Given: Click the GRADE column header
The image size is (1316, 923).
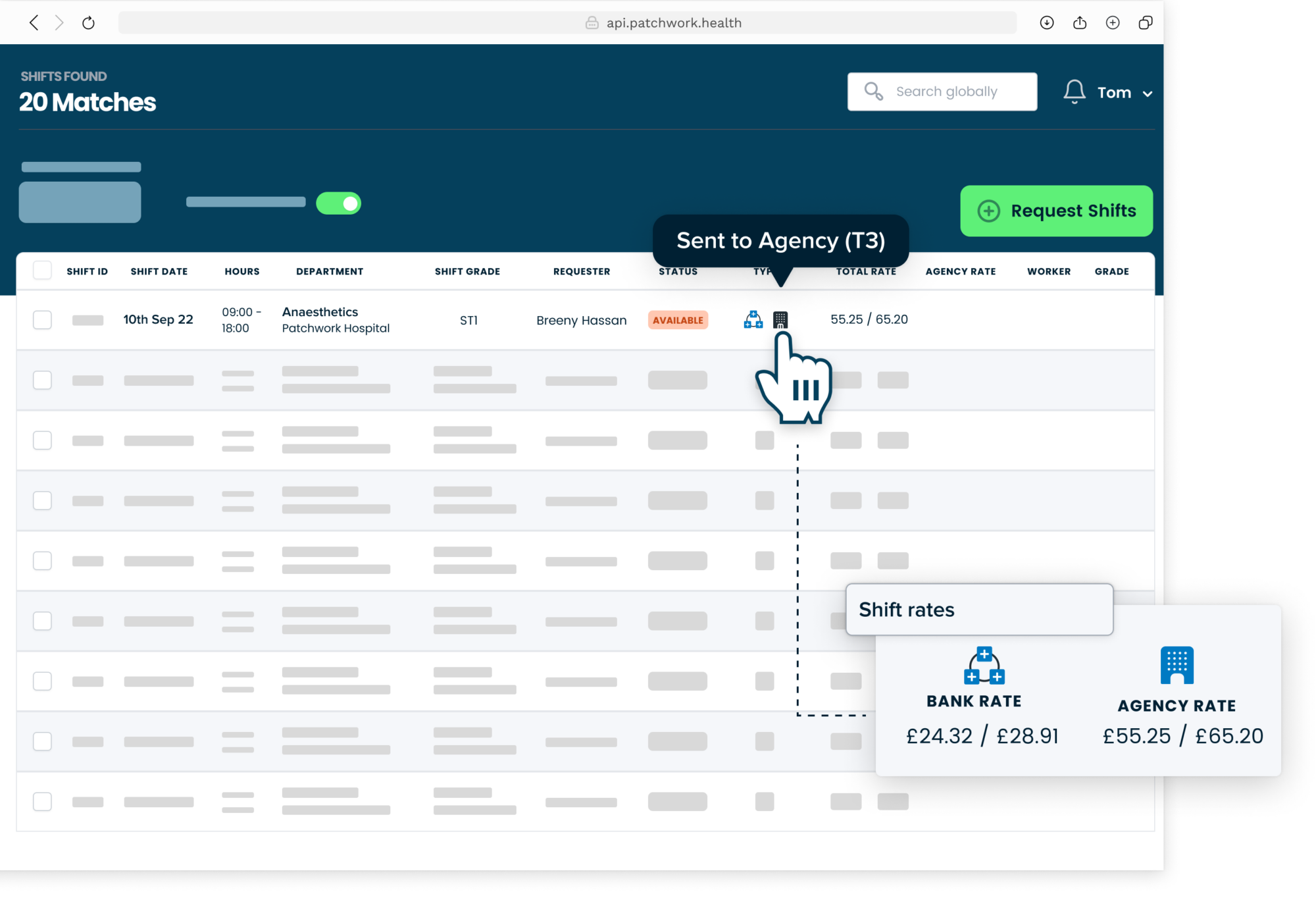Looking at the screenshot, I should (x=1112, y=271).
